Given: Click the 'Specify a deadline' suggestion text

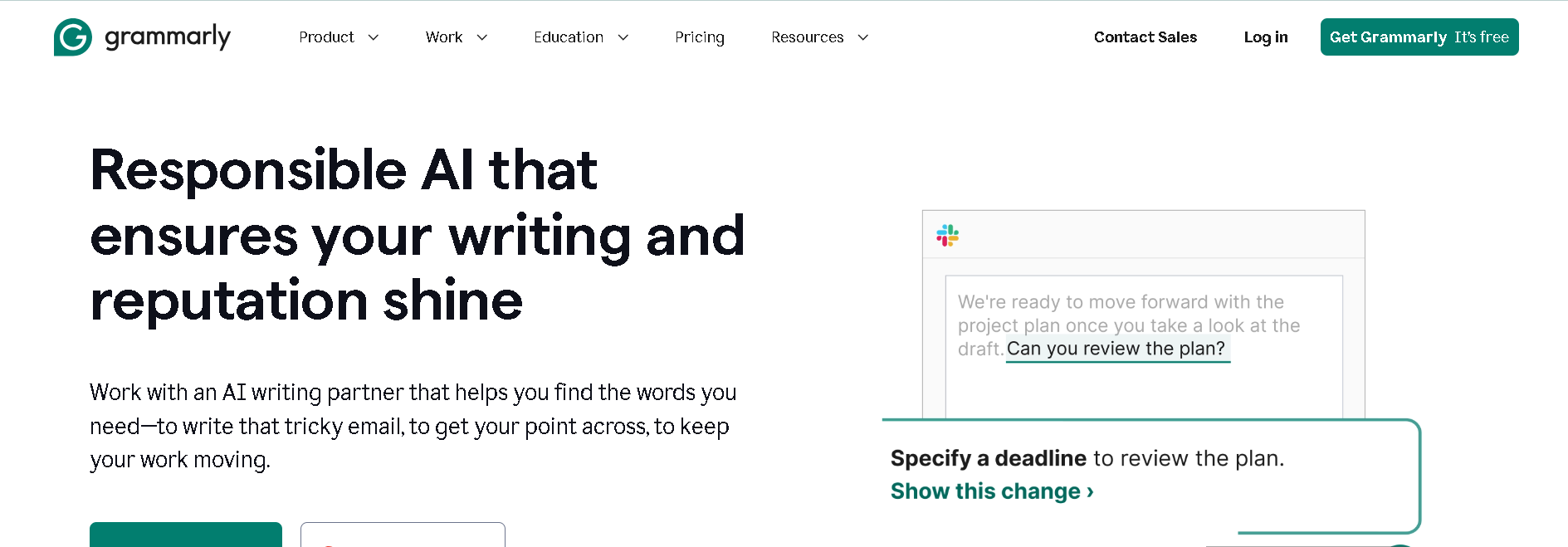Looking at the screenshot, I should (989, 458).
